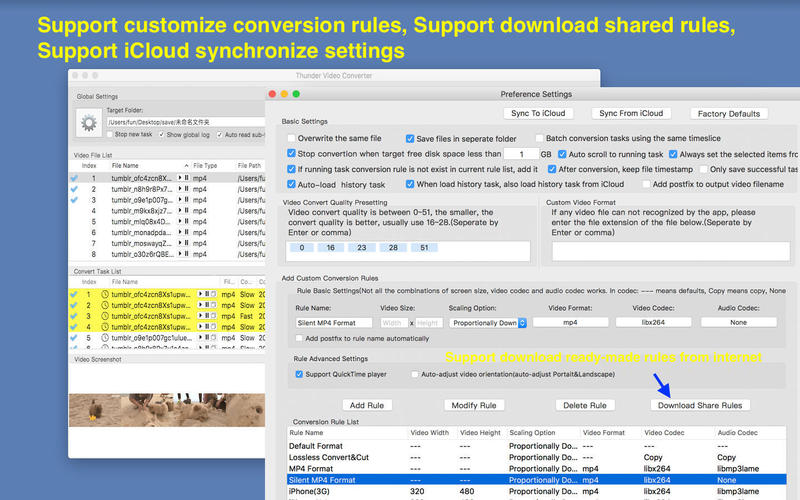Image resolution: width=800 pixels, height=500 pixels.
Task: Select quality preset token 23
Action: (362, 247)
